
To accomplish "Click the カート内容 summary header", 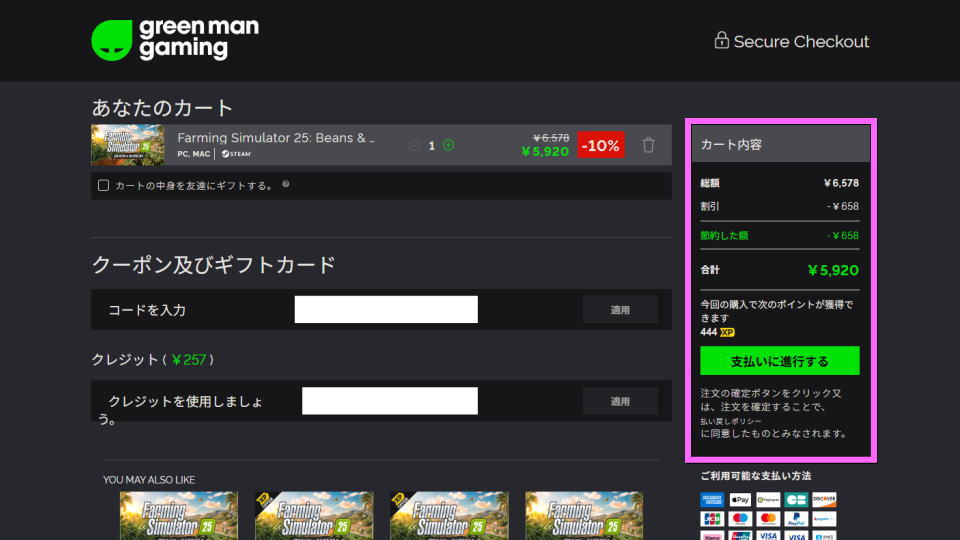I will click(781, 144).
